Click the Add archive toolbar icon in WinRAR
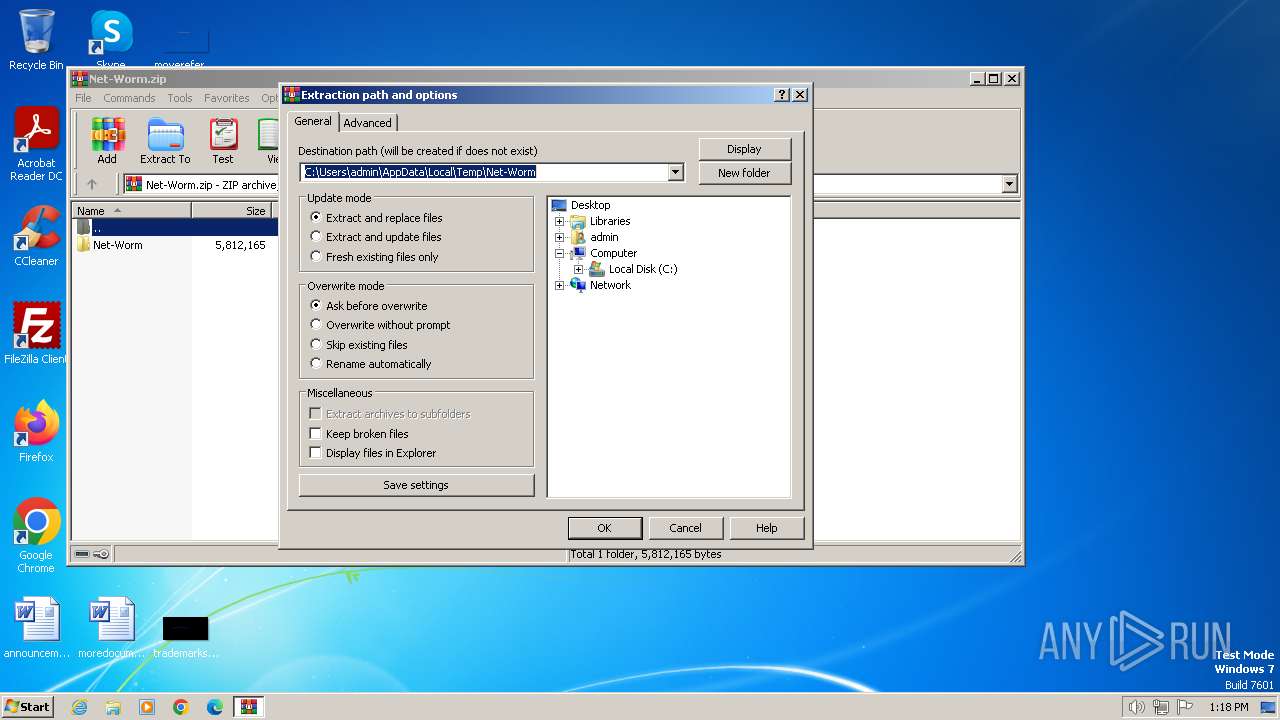The image size is (1280, 720). pyautogui.click(x=107, y=141)
